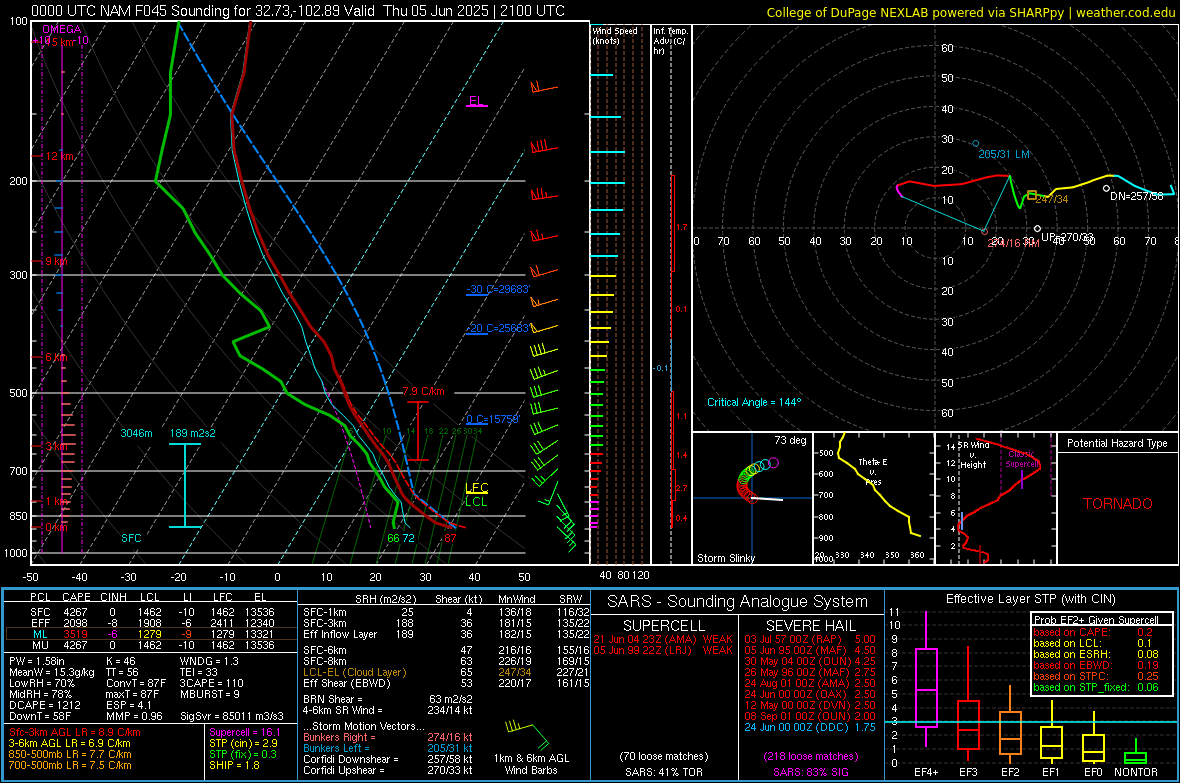Screen dimensions: 1180x783
Task: Click the 'NONTOR' box plot label
Action: [x=1136, y=772]
